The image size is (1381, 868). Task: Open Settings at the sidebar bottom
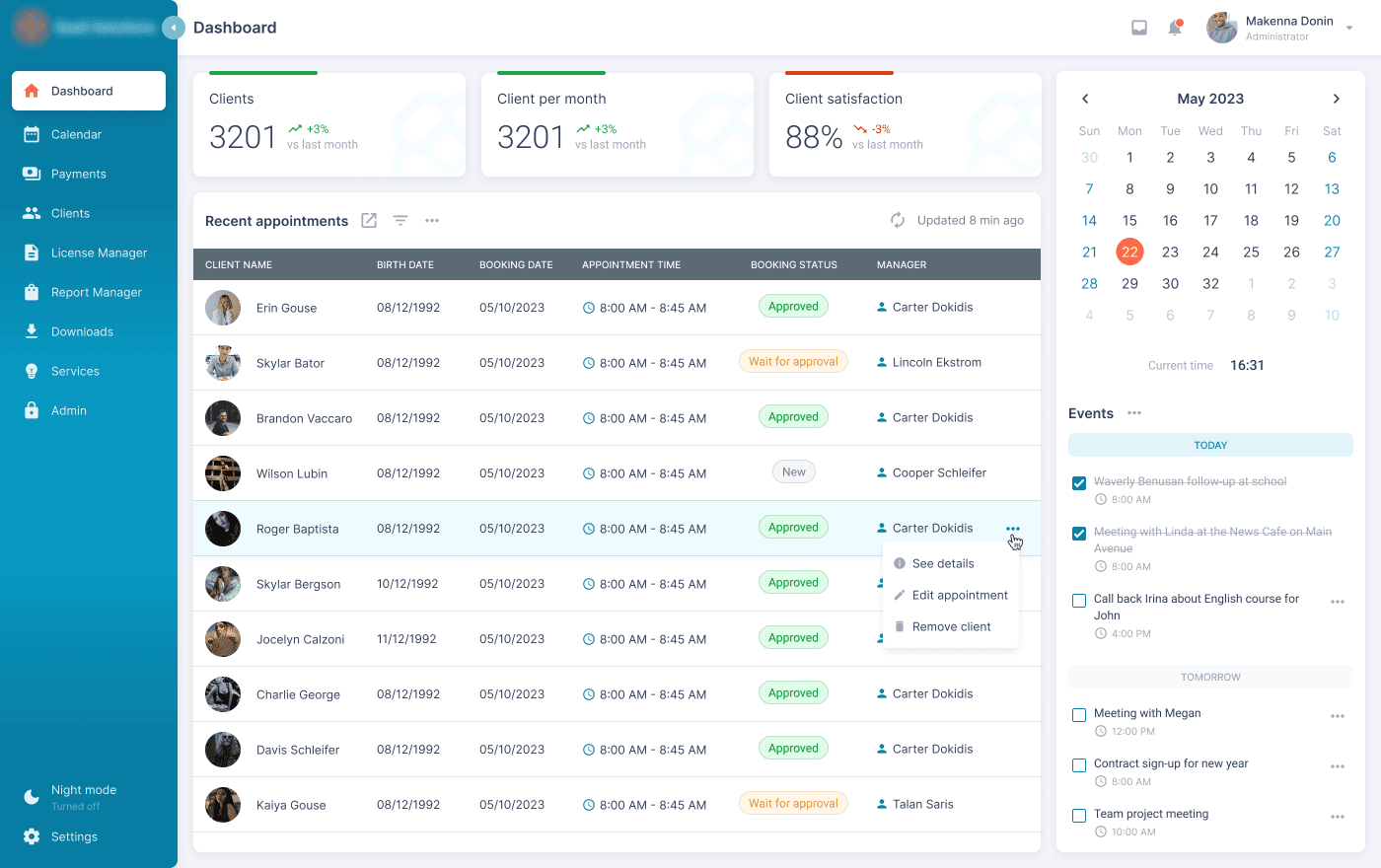tap(74, 836)
